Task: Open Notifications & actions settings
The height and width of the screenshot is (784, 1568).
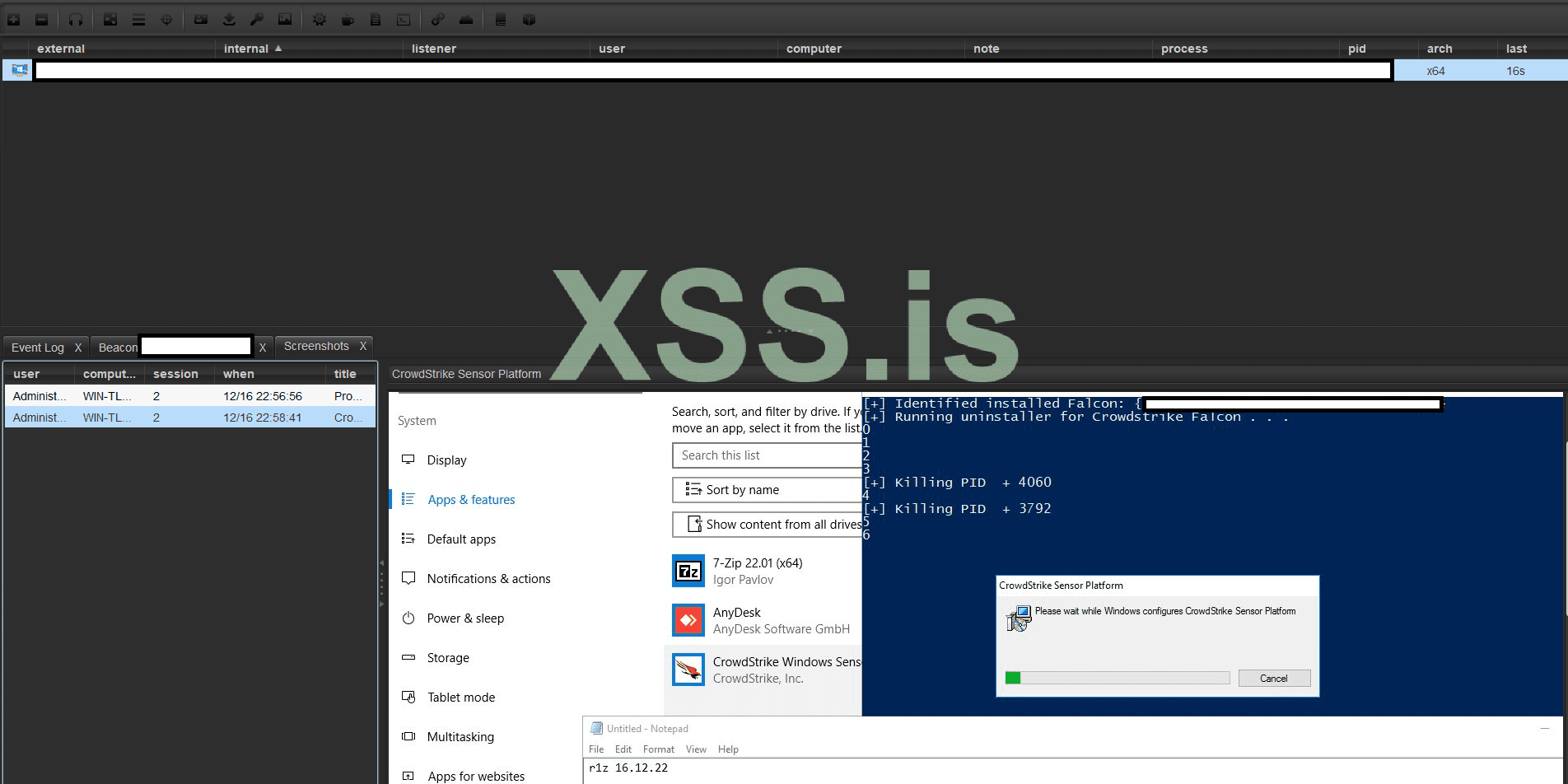Action: coord(489,579)
